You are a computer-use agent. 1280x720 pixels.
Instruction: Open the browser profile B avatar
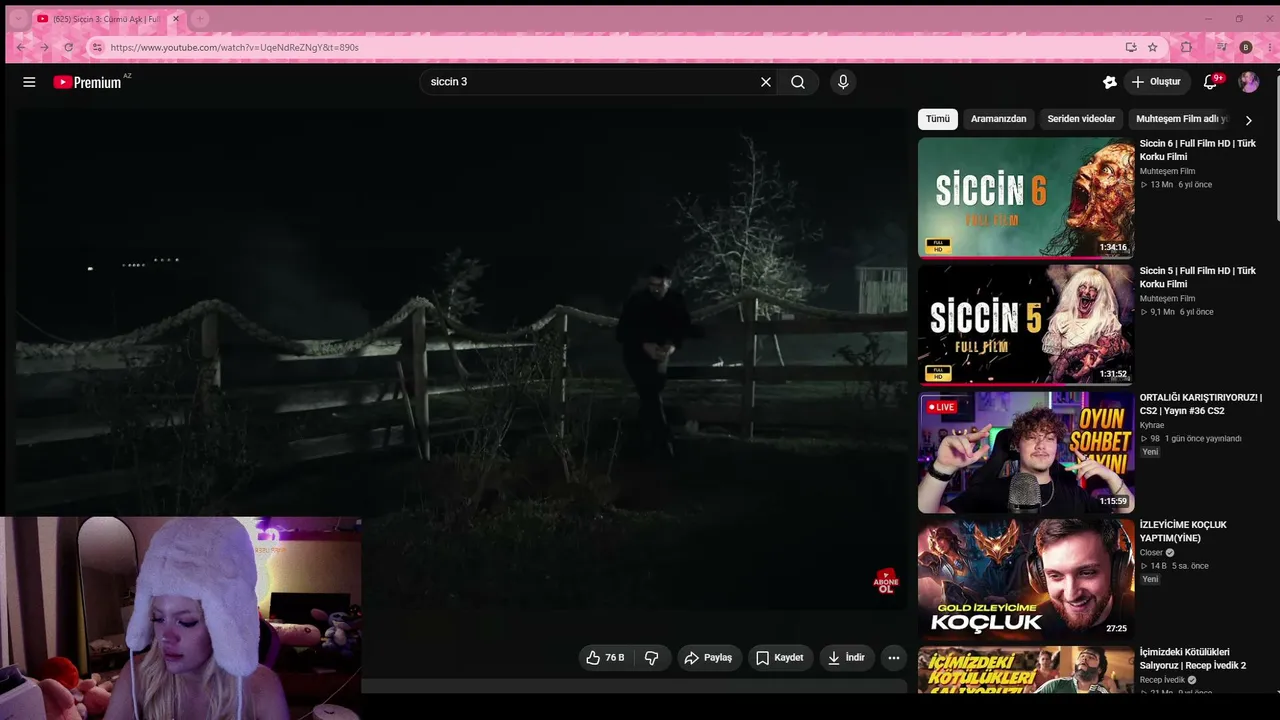pyautogui.click(x=1246, y=47)
